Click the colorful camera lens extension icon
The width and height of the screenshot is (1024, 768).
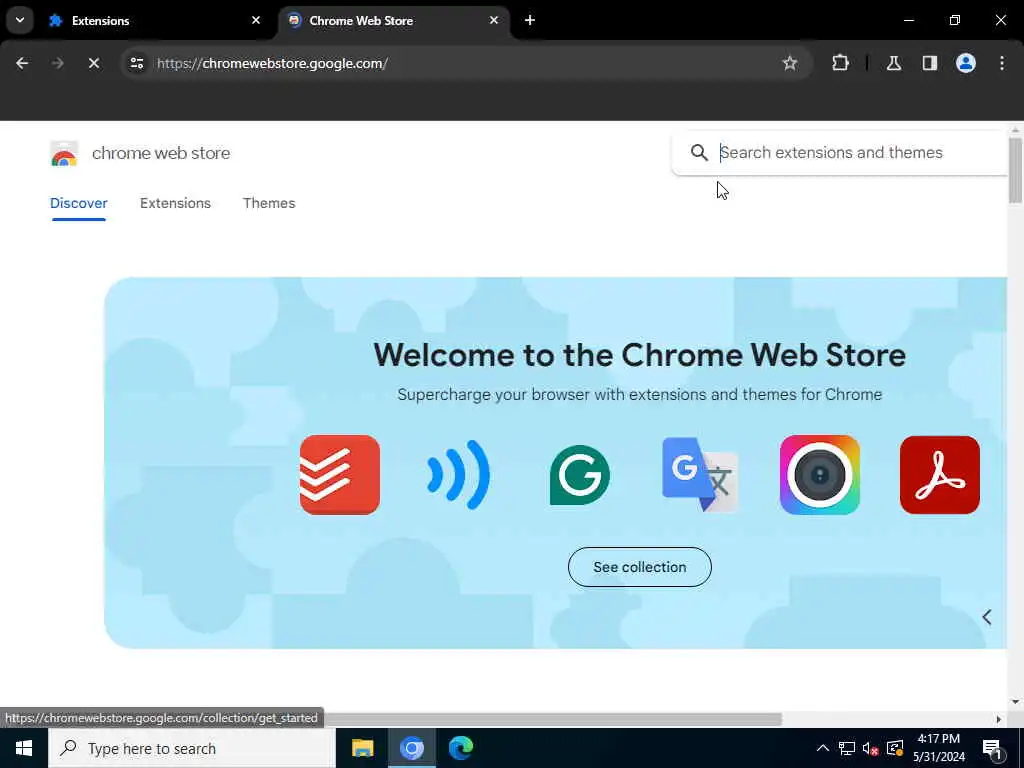(820, 475)
